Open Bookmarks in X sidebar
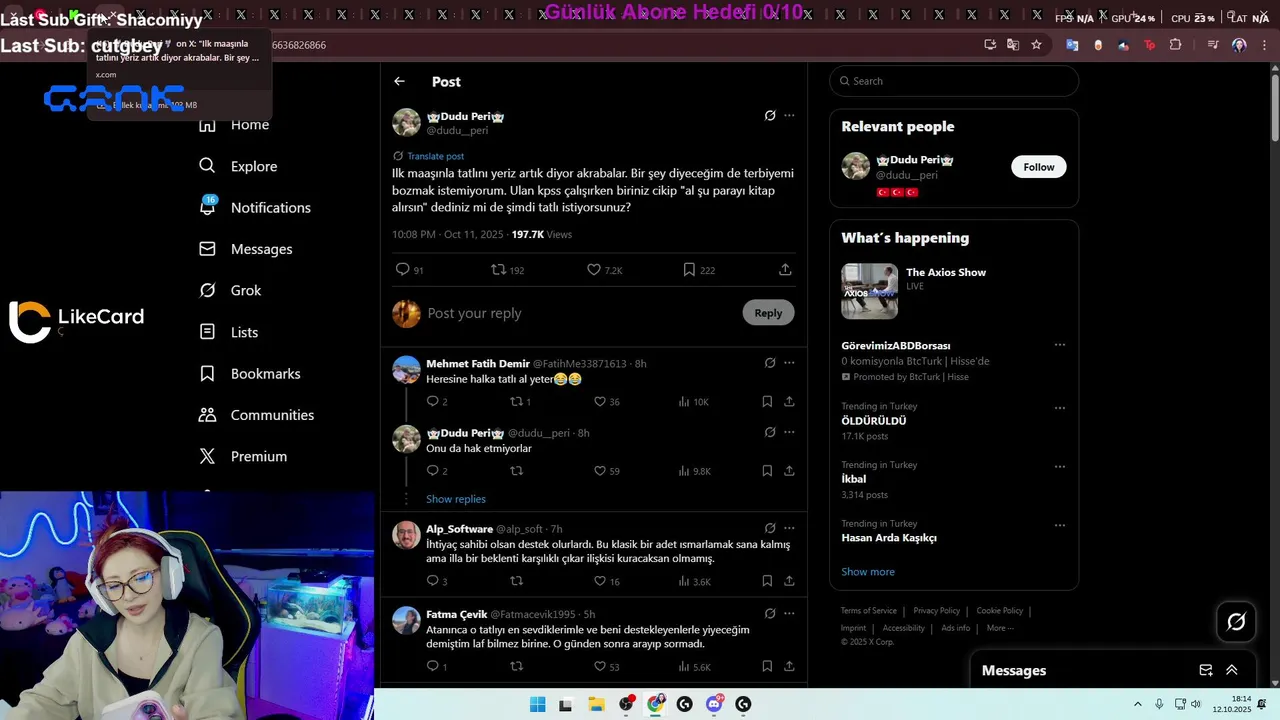The width and height of the screenshot is (1280, 720). 250,373
